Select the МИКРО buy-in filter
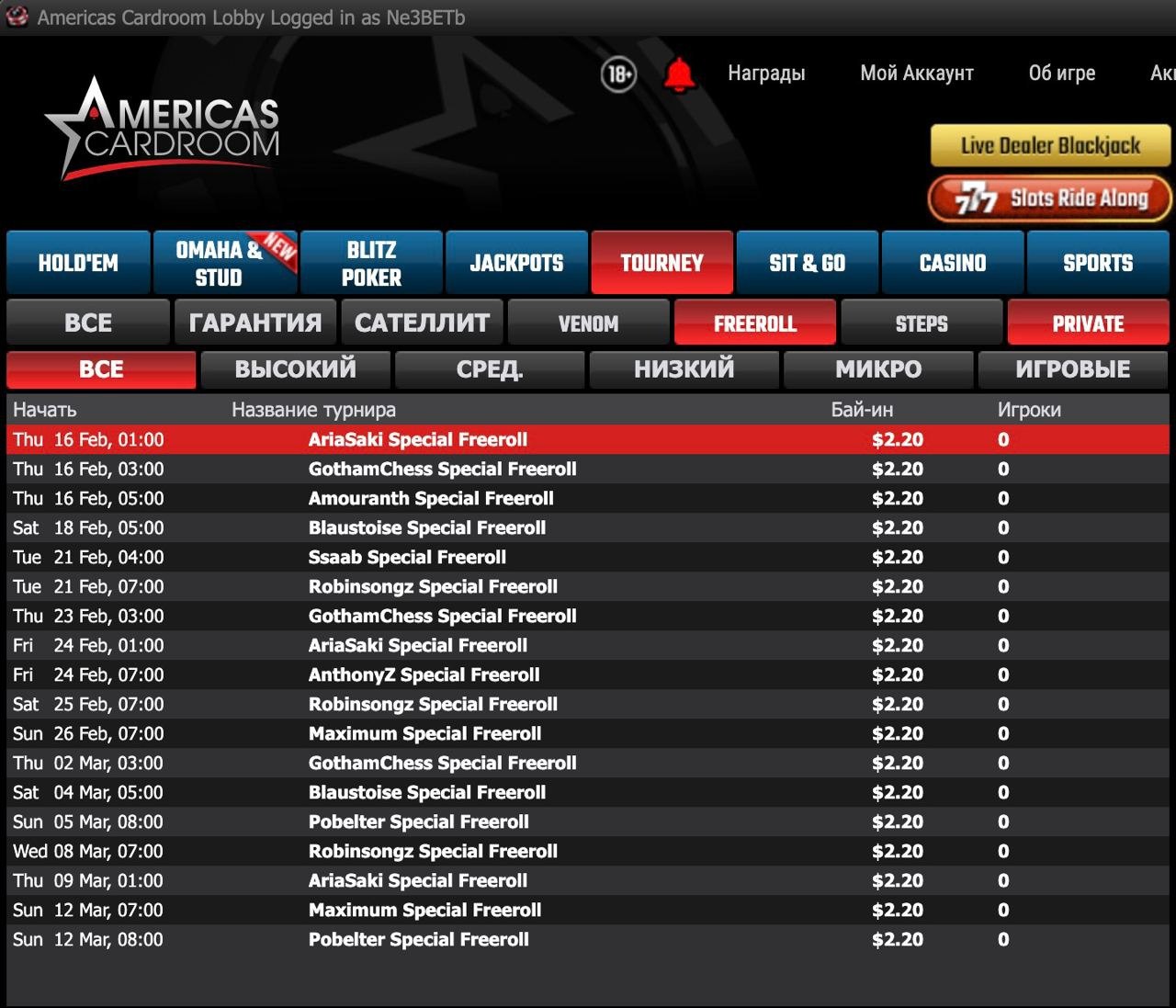1176x1008 pixels. 878,369
